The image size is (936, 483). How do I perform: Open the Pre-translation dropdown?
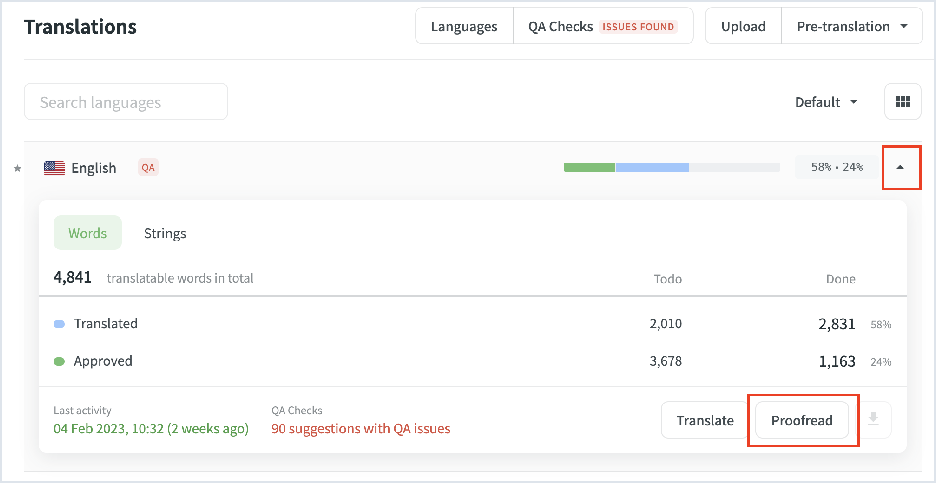[x=851, y=27]
